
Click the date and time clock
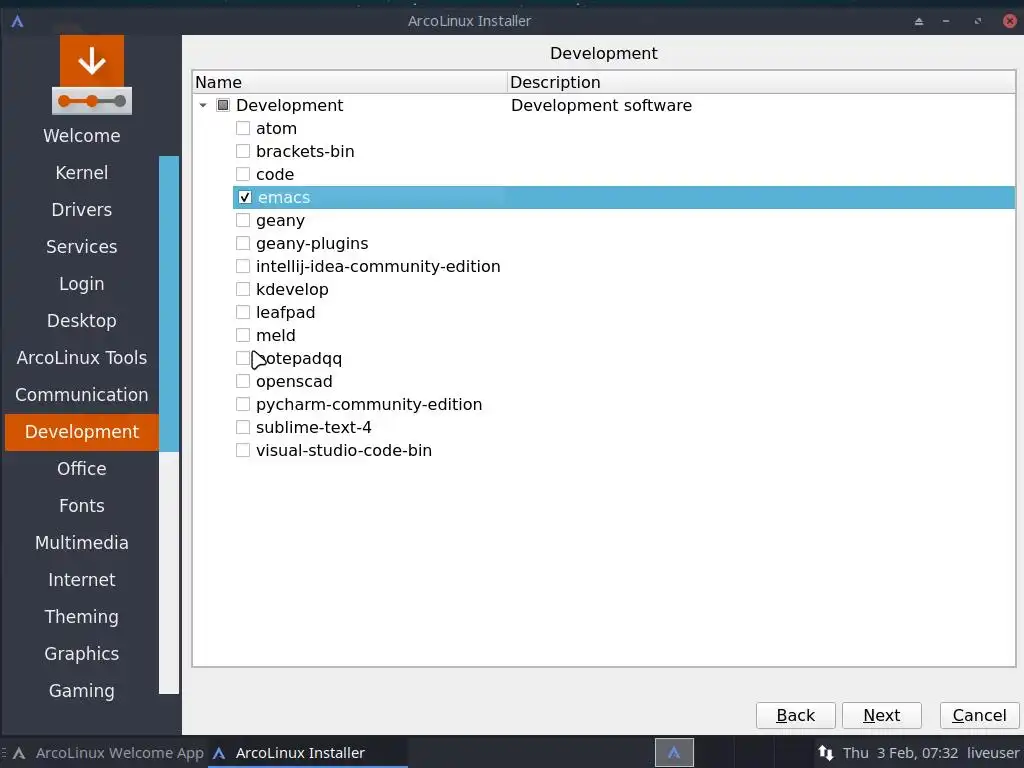[x=901, y=753]
